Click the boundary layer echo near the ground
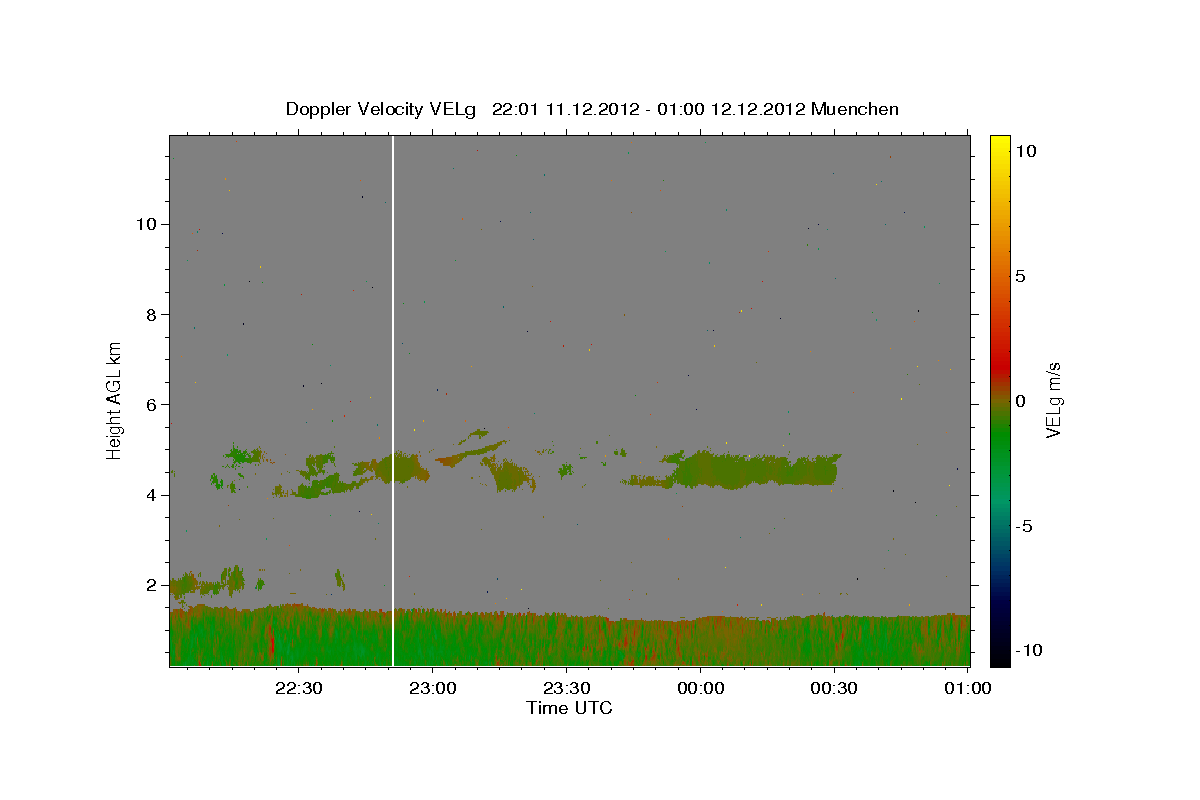Viewport: 1200px width, 800px height. click(570, 636)
